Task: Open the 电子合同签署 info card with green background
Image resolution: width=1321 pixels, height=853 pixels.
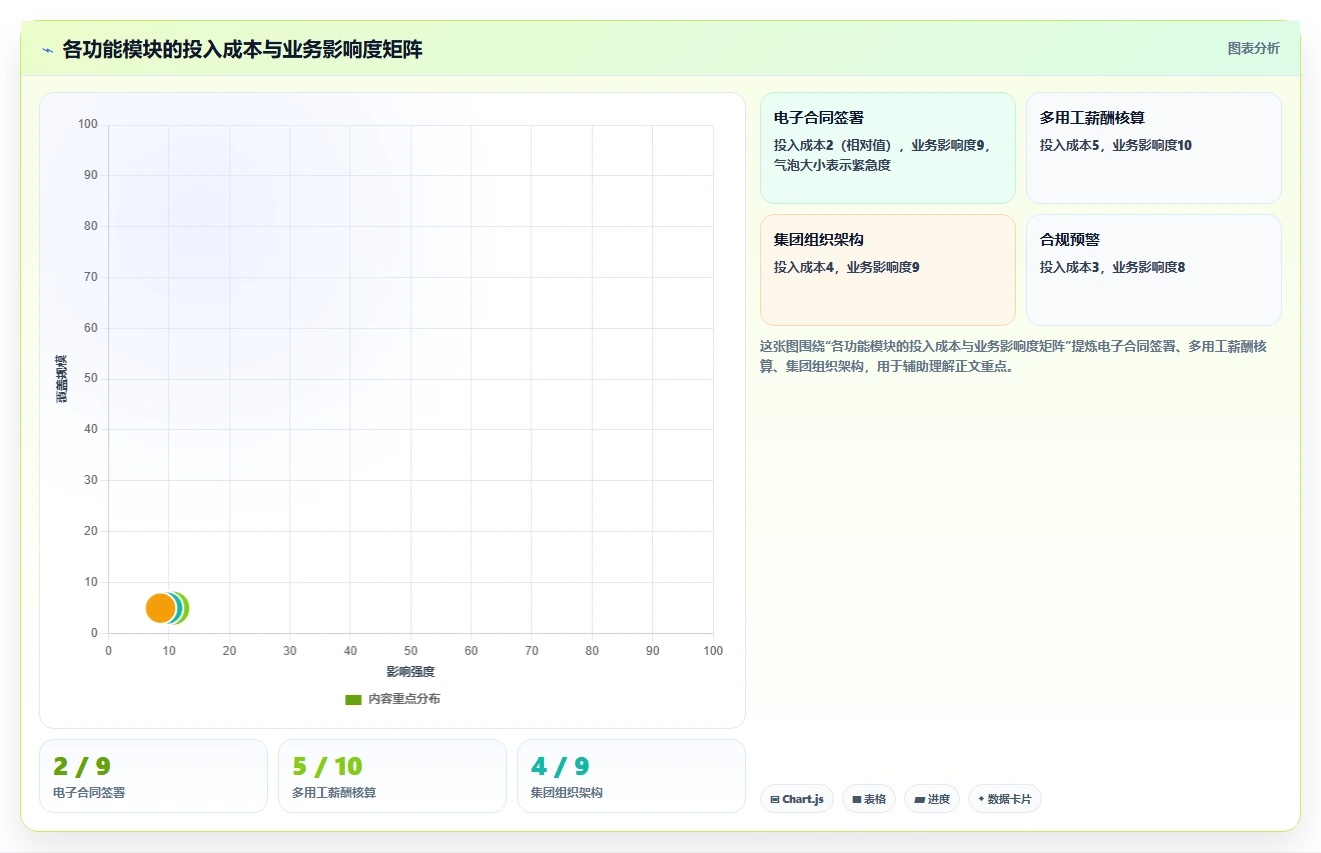Action: [x=887, y=148]
